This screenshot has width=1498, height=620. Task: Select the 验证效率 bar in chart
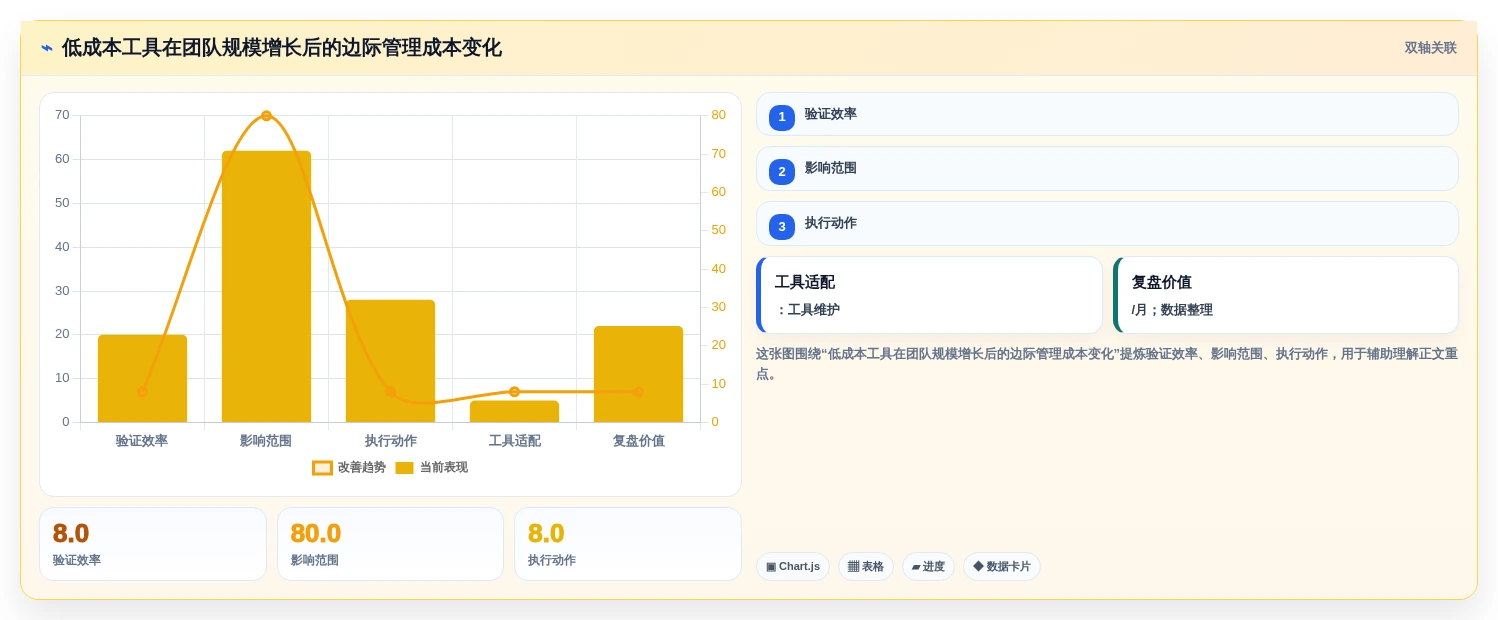tap(142, 378)
